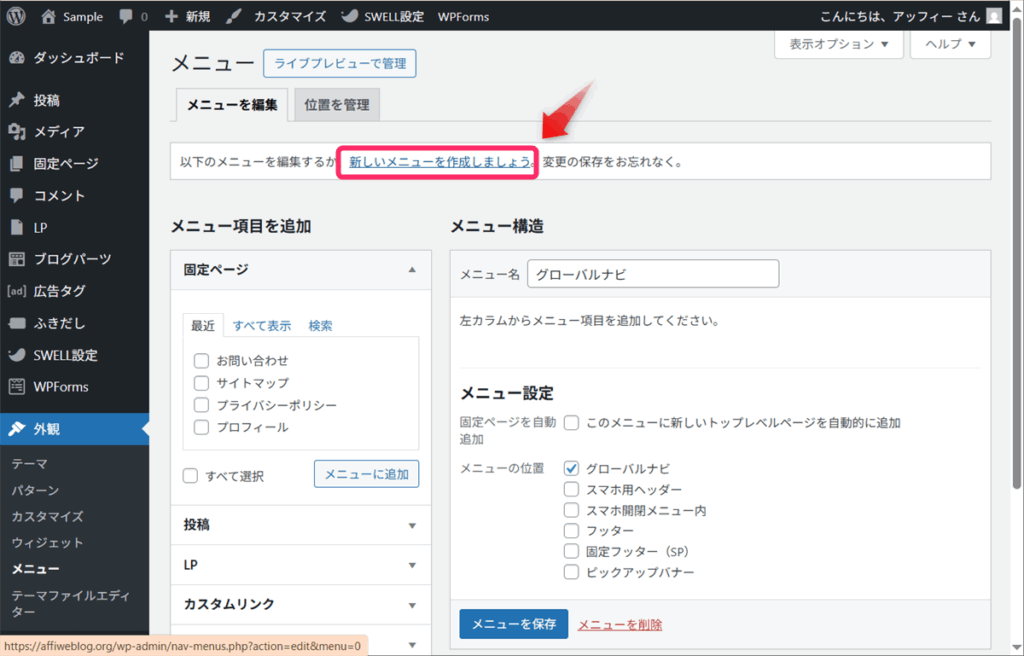Check the プライバシーポリシー page checkbox
Image resolution: width=1024 pixels, height=656 pixels.
pos(201,405)
